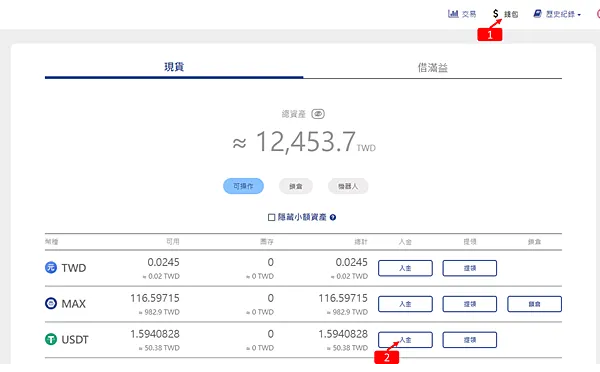Click the TWD coin icon

(x=51, y=268)
